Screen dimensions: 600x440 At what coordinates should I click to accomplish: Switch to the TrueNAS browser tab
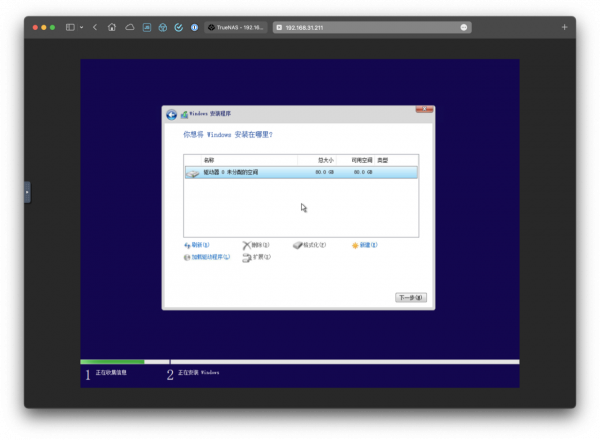coord(236,27)
